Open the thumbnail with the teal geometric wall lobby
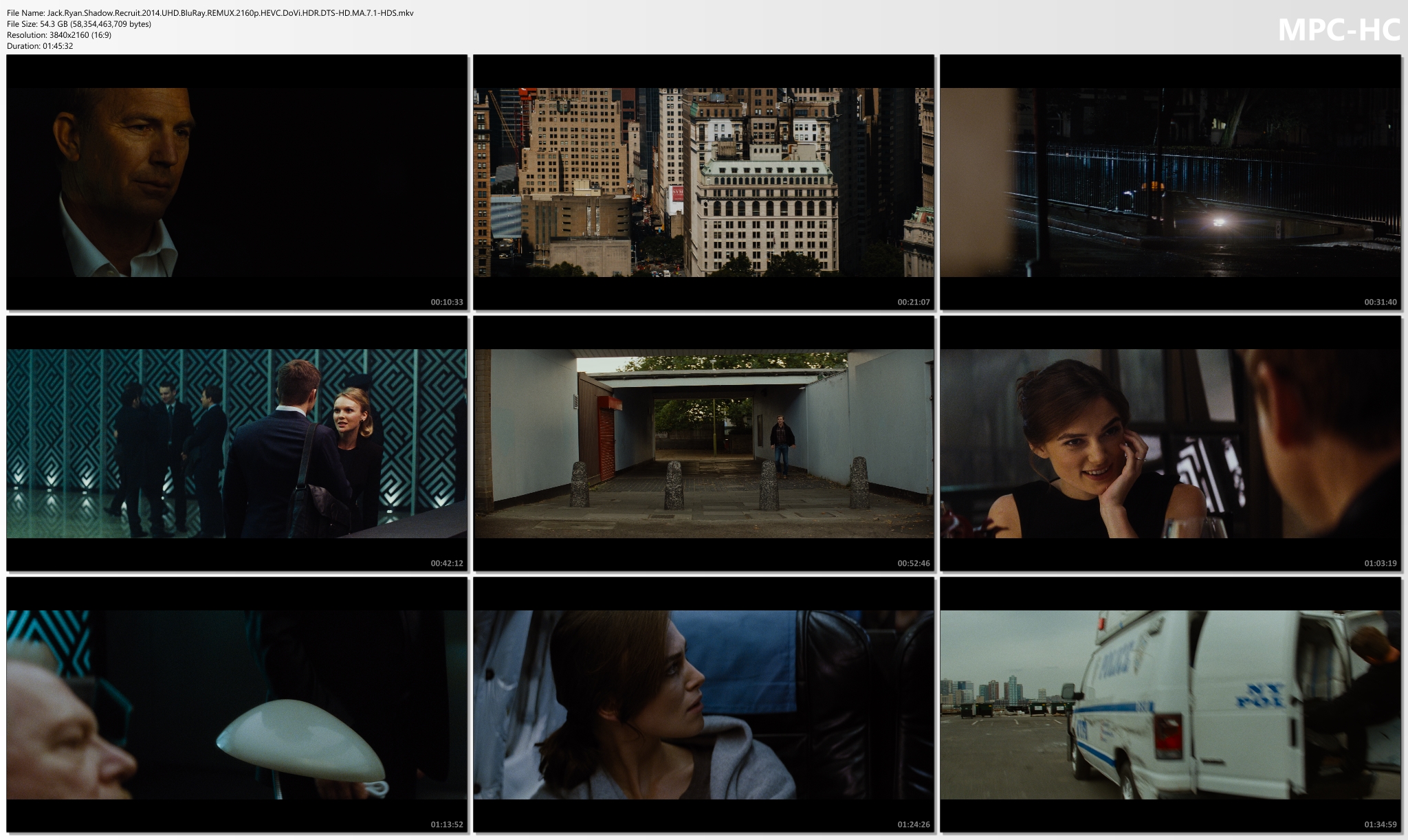This screenshot has height=840, width=1408. (237, 443)
